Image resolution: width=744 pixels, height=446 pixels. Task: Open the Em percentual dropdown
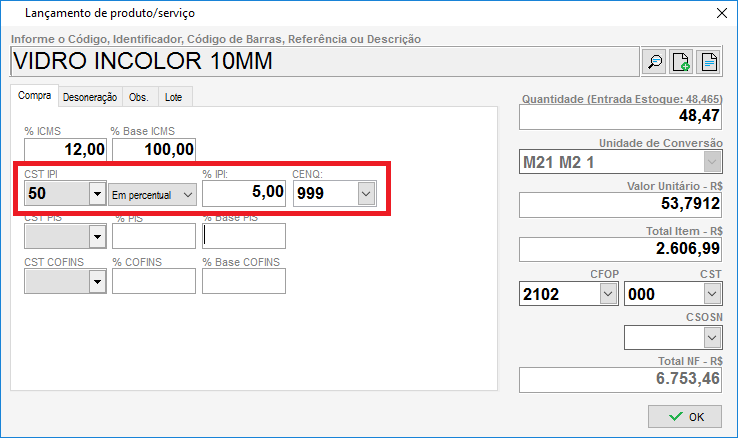coord(187,194)
